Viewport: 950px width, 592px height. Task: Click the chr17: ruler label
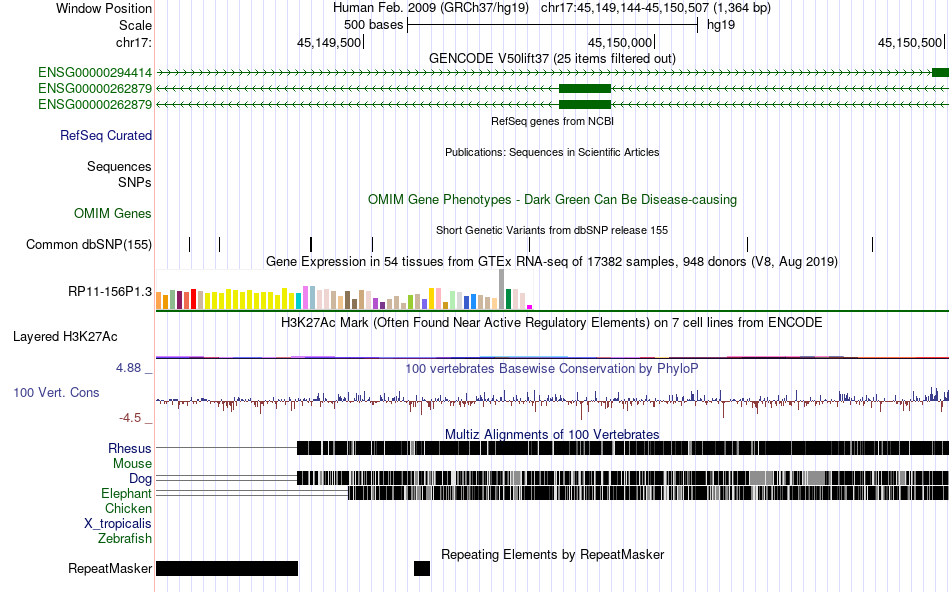[x=133, y=42]
